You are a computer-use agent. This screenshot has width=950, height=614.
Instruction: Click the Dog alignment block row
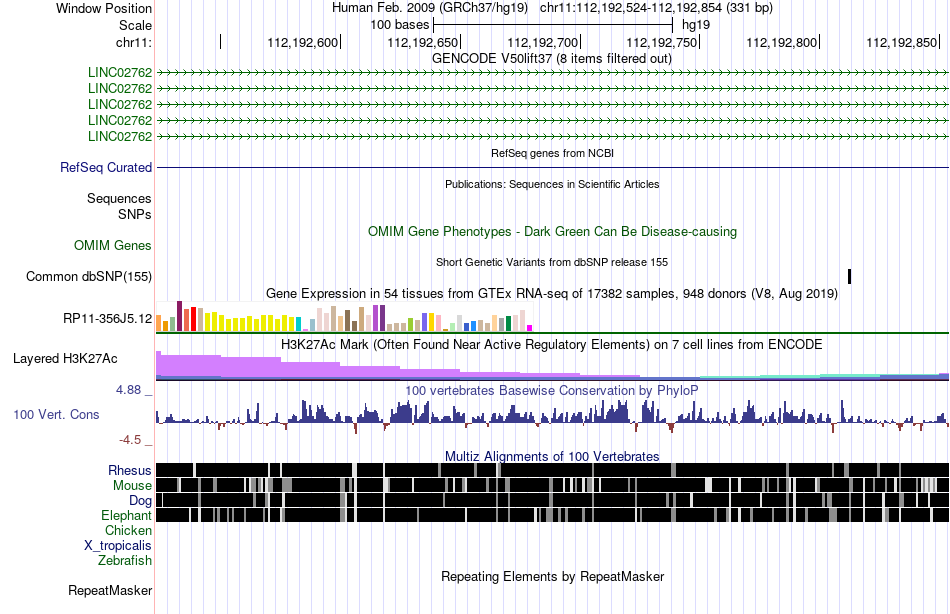pos(553,500)
